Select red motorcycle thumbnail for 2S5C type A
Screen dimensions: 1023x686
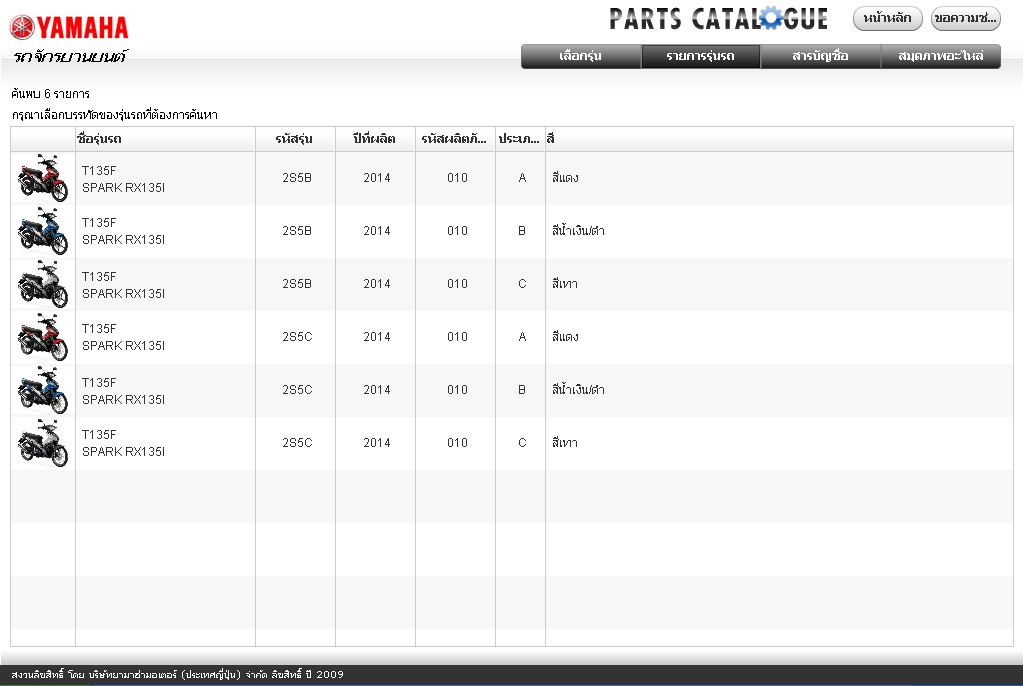coord(43,337)
